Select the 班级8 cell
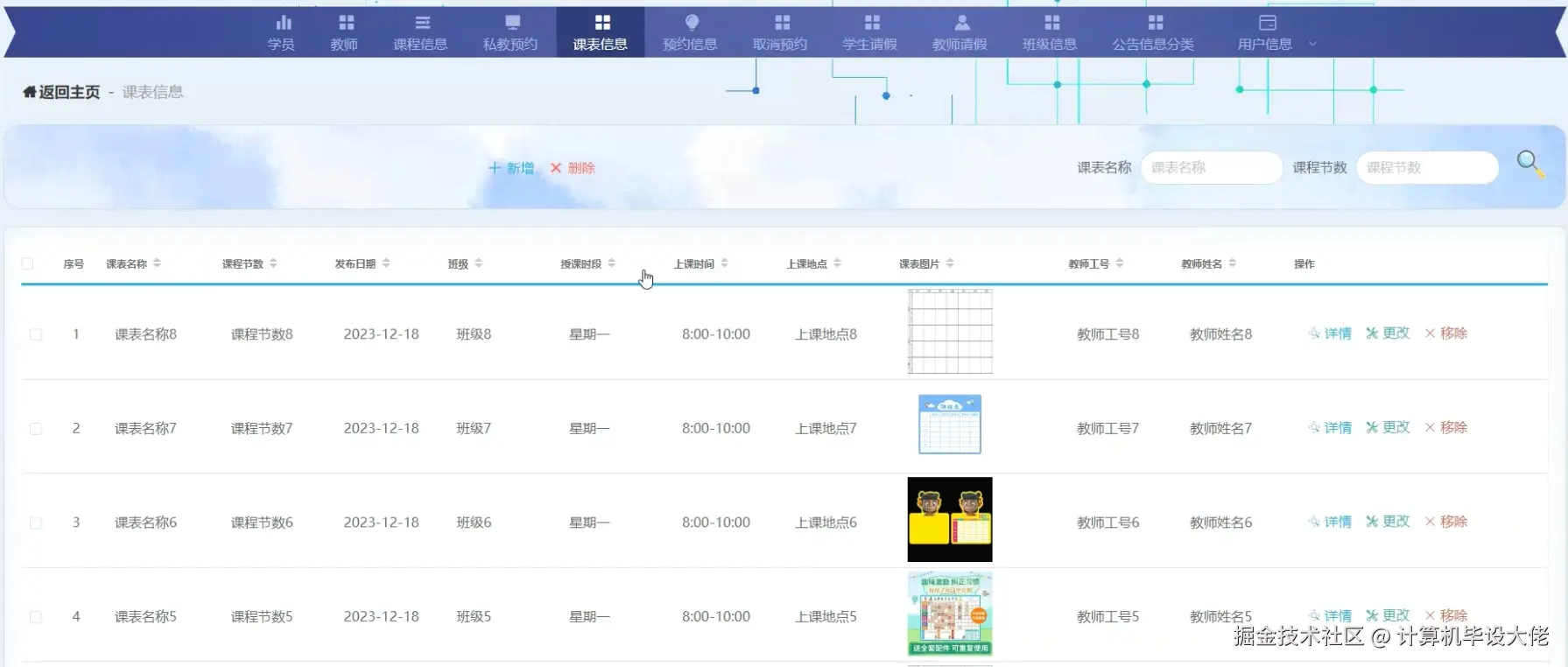 [x=474, y=334]
